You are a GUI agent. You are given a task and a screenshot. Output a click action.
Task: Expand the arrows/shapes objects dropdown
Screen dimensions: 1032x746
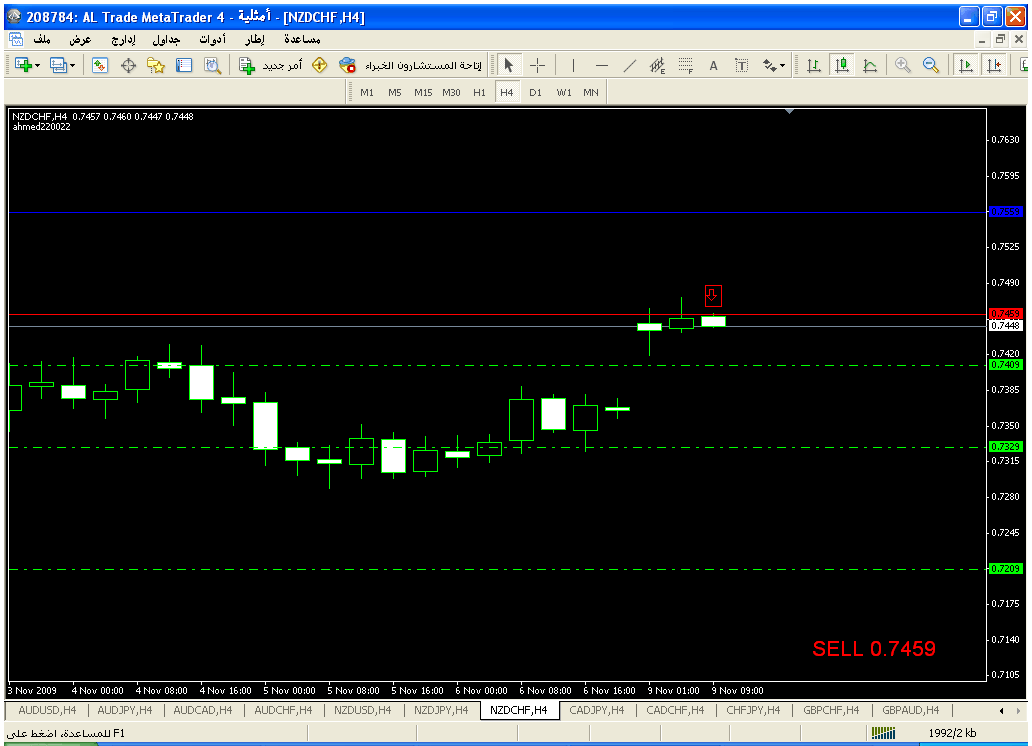pyautogui.click(x=783, y=65)
